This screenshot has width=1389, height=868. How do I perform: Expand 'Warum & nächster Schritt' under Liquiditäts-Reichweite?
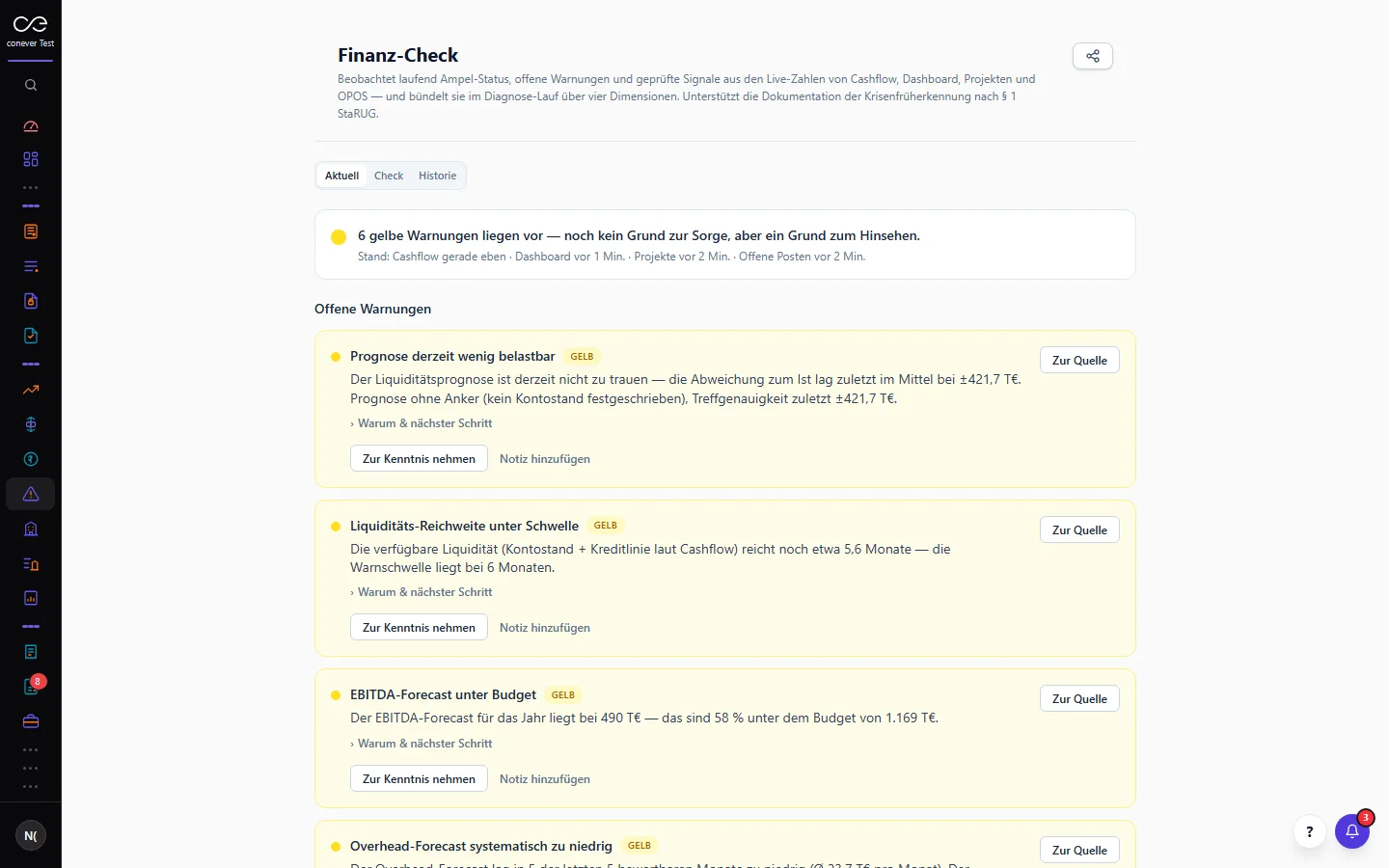point(422,592)
